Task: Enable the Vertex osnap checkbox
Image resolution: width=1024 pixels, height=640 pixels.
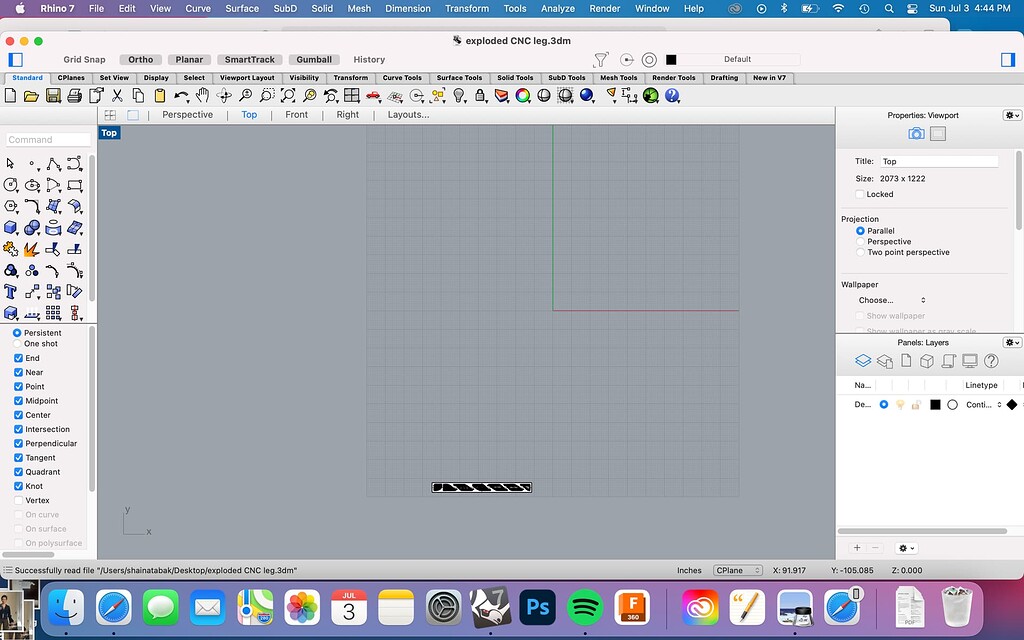Action: [x=18, y=500]
